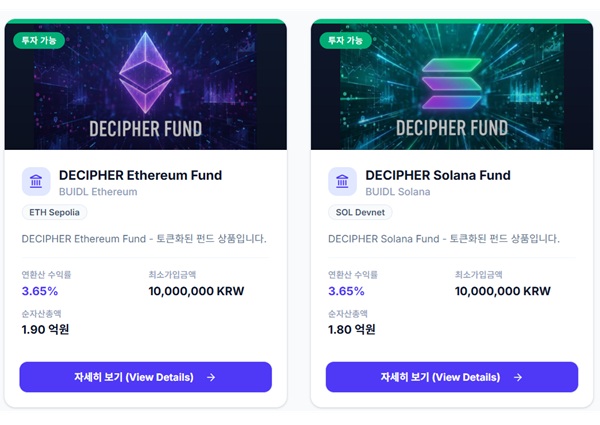Click the bank icon beside DECIPHER Solana Fund
Screen dimensions: 600x425
(x=343, y=182)
